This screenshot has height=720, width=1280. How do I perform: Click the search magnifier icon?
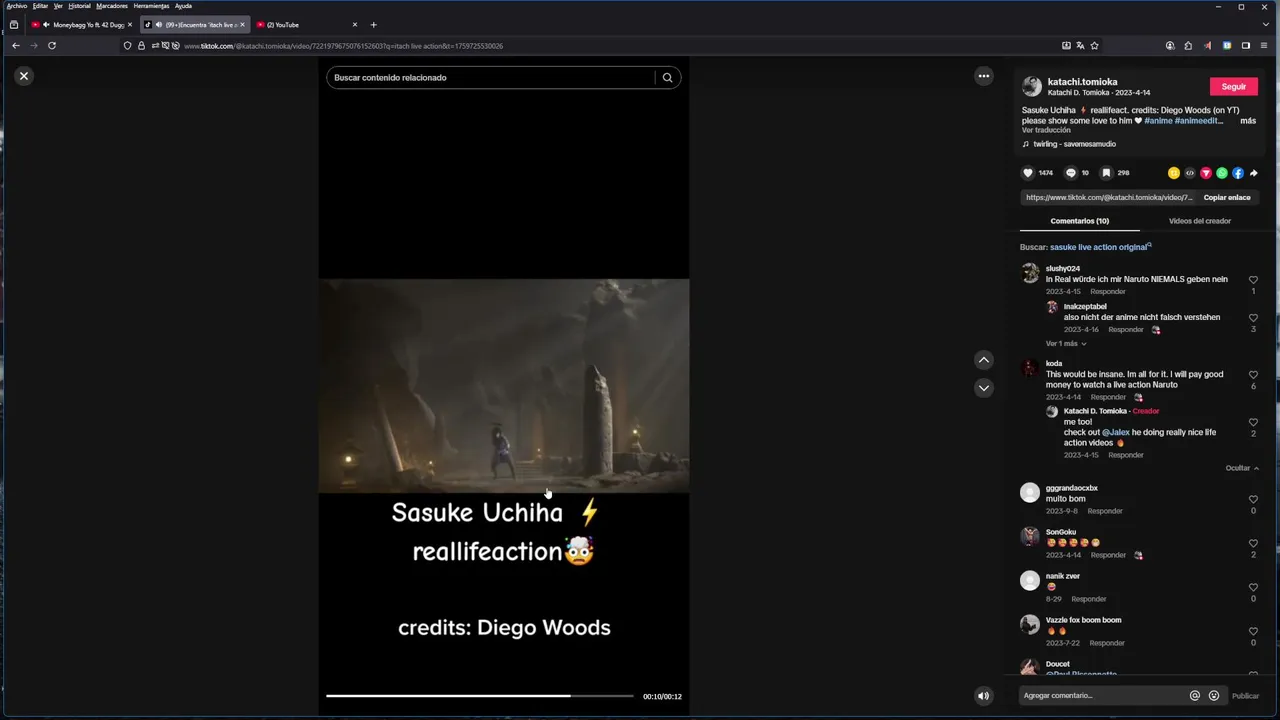coord(667,77)
